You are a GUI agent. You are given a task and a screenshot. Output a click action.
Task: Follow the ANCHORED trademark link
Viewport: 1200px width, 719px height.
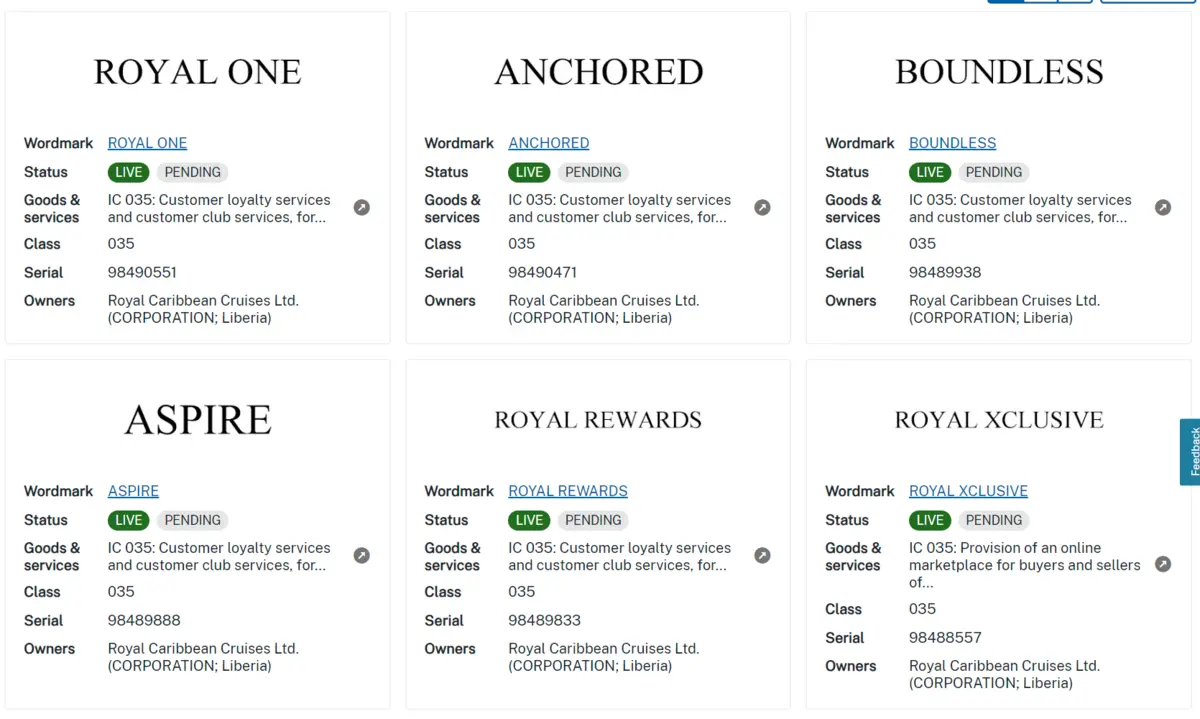(x=548, y=143)
